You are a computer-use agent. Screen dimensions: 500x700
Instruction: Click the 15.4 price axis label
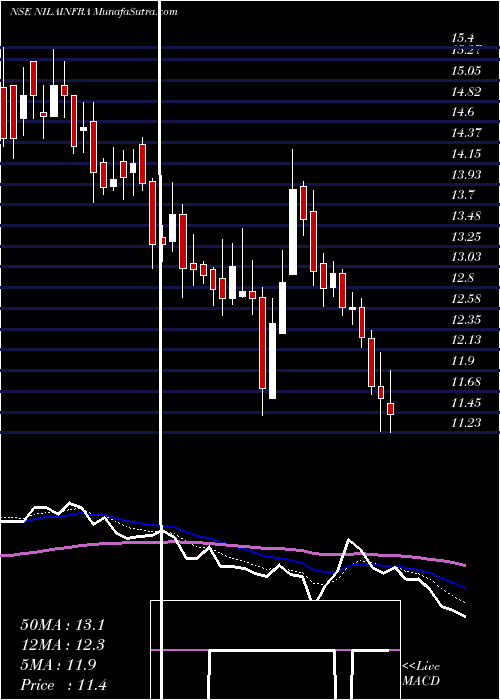(464, 39)
